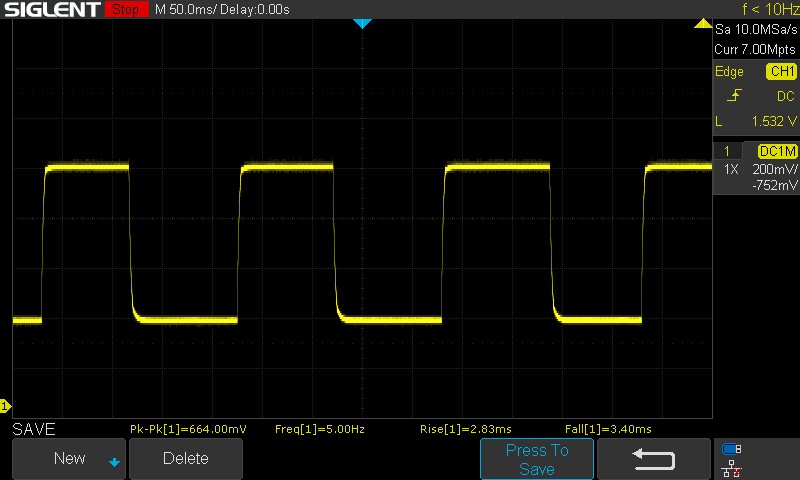
Task: Click the Fall[1]=3.40ms measurement
Action: tap(608, 429)
